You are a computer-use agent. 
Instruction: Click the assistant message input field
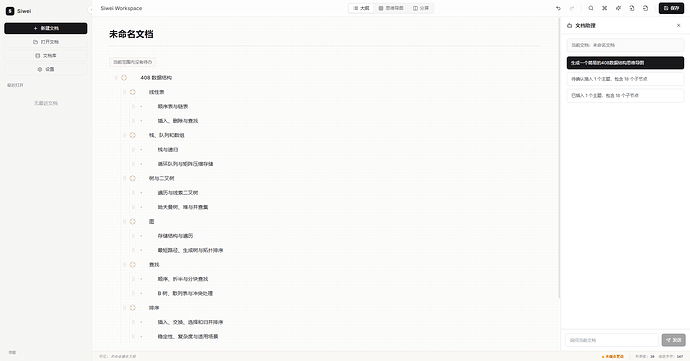612,340
